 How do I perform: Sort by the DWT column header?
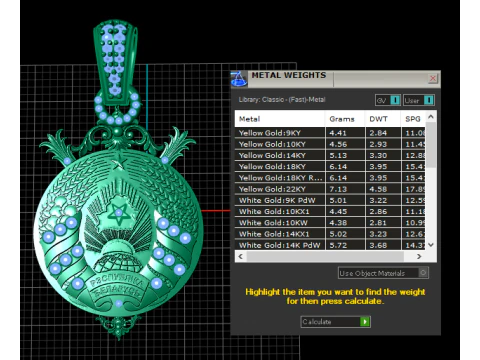pos(383,119)
